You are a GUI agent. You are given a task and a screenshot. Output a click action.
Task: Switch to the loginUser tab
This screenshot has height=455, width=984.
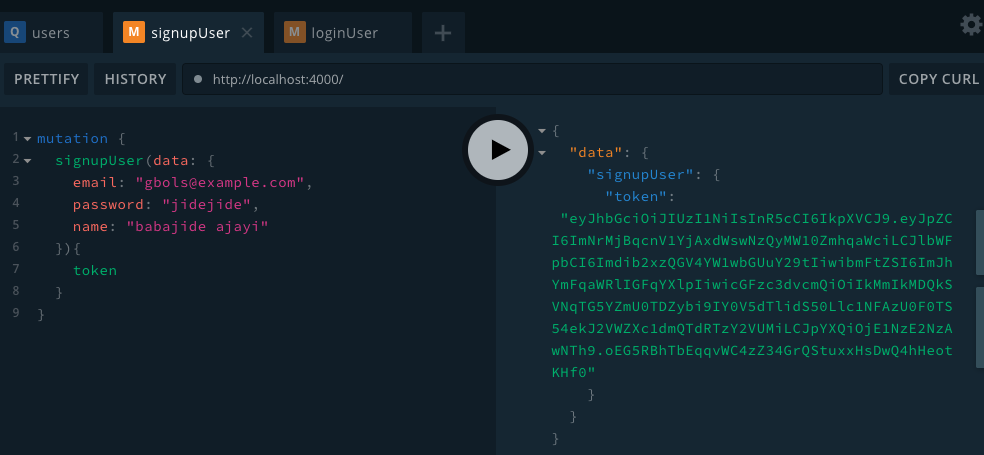(345, 33)
